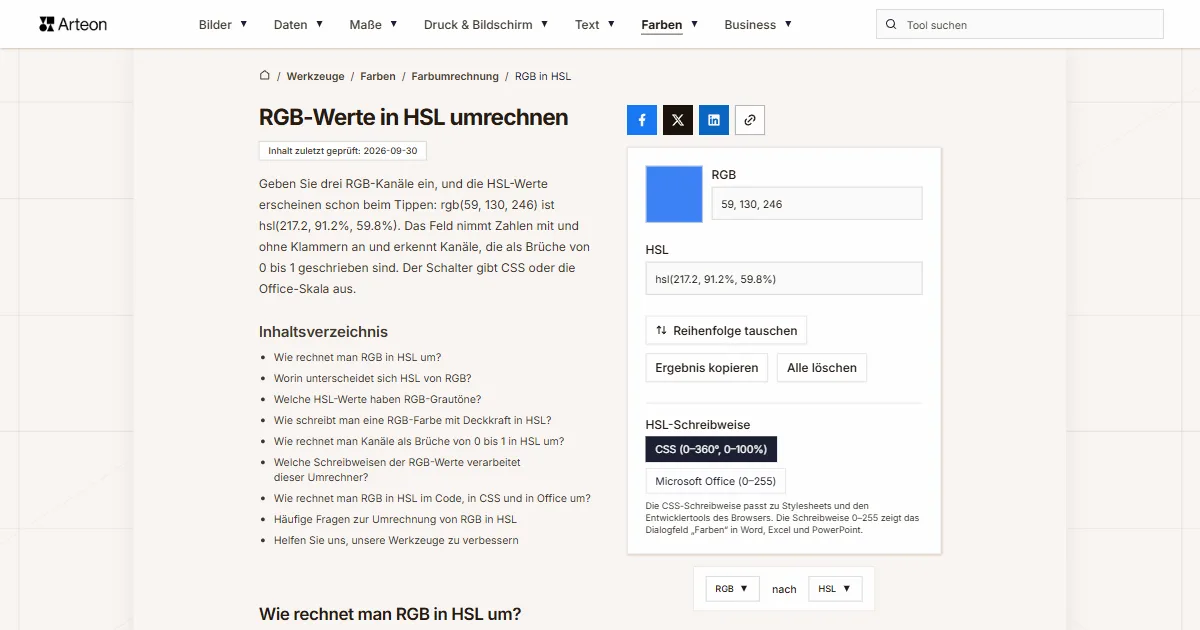Open the Daten menu
This screenshot has width=1200, height=630.
click(x=298, y=24)
